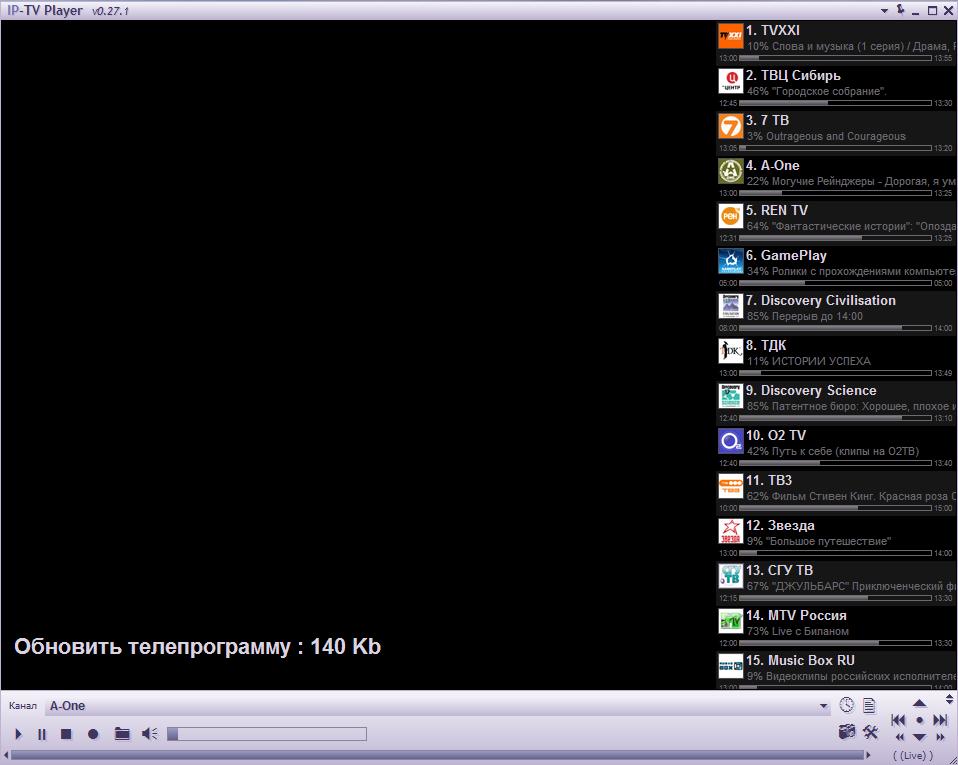Toggle control panel size with up-down arrows
958x765 pixels.
pyautogui.click(x=949, y=699)
